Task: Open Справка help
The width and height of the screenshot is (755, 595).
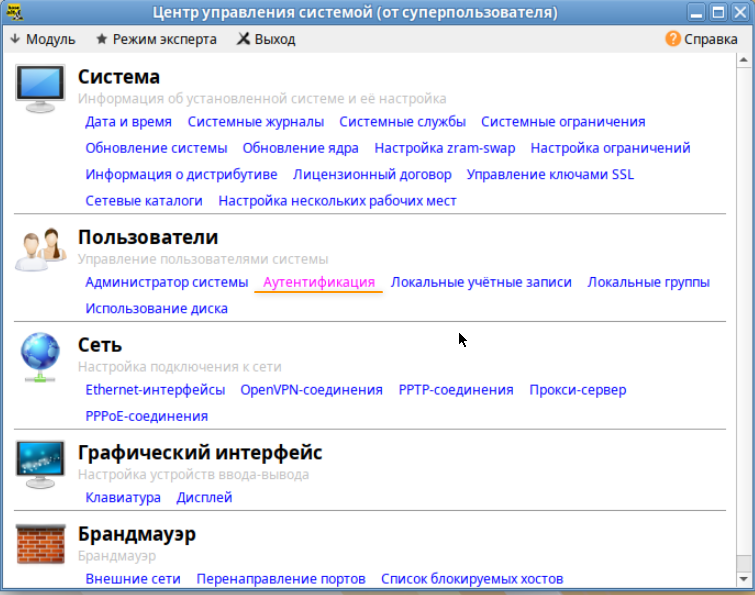Action: point(701,39)
